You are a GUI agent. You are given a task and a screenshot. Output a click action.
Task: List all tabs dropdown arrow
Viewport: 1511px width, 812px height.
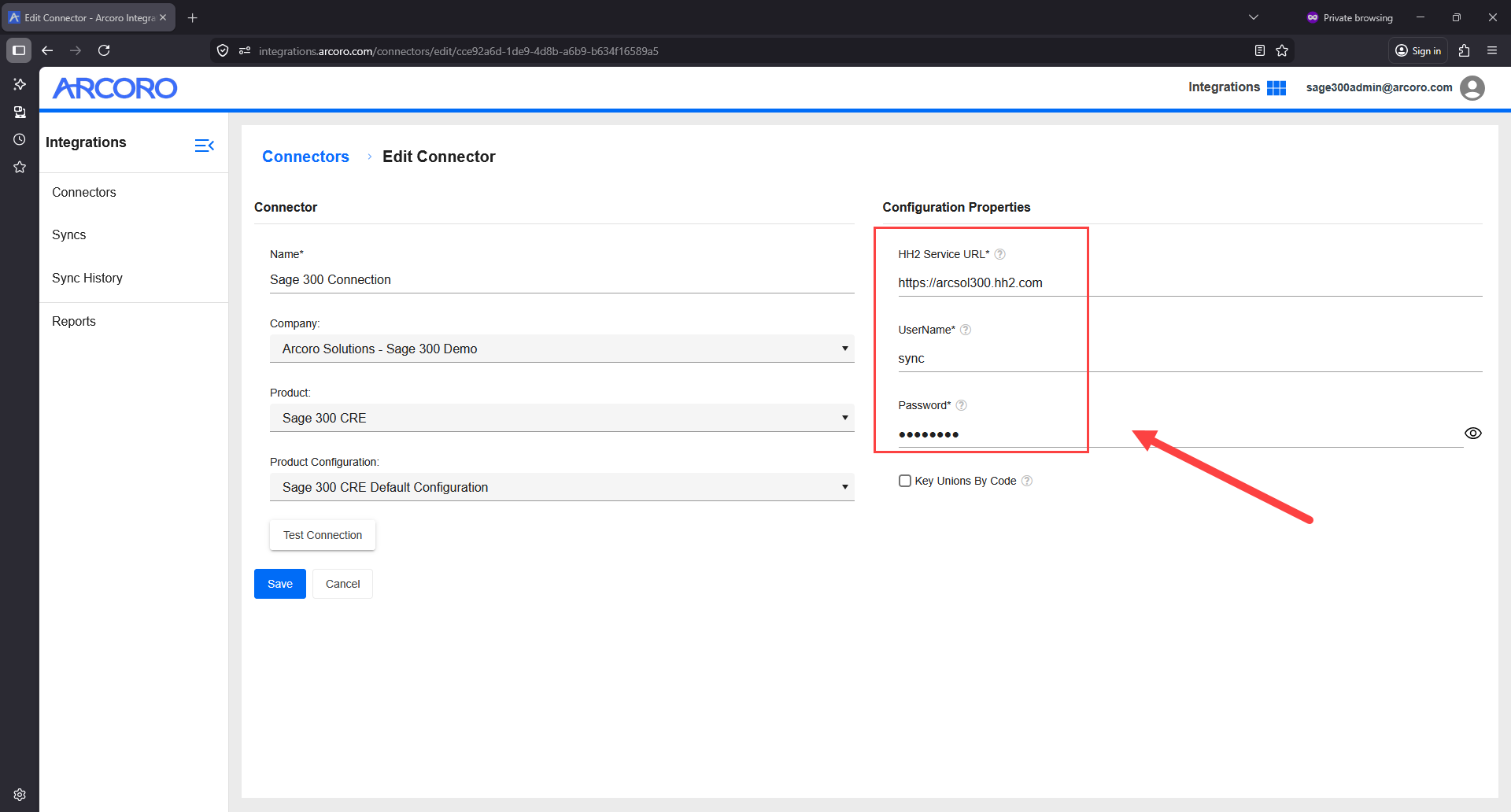coord(1254,17)
